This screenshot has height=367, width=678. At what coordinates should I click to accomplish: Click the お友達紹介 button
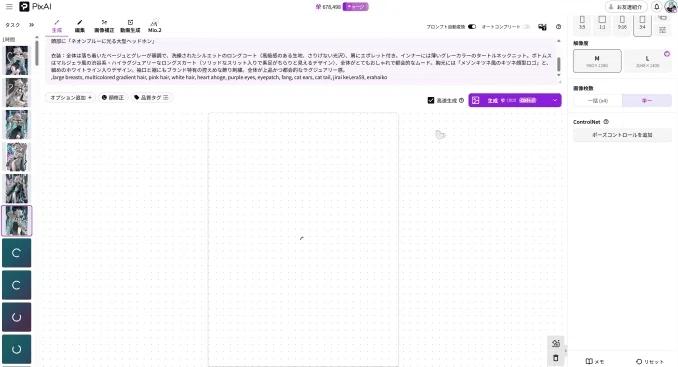(x=626, y=7)
